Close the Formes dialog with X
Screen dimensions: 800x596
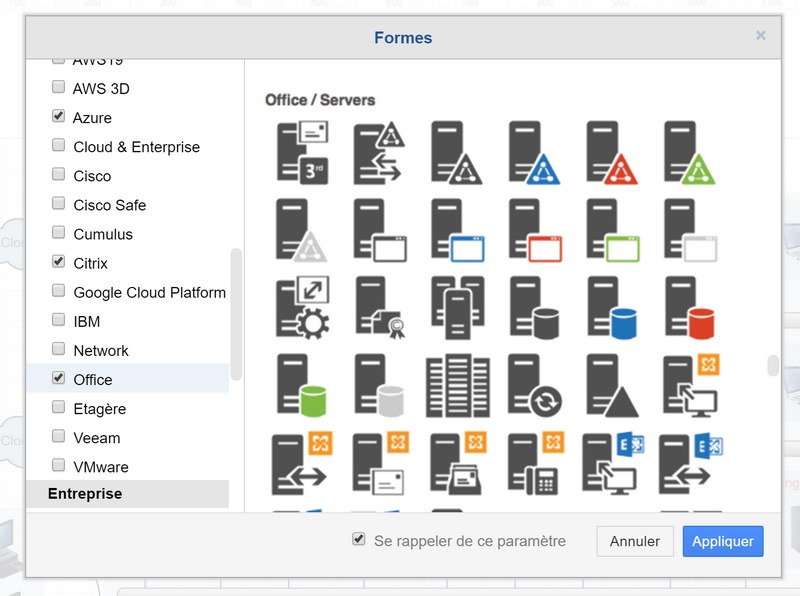(761, 36)
